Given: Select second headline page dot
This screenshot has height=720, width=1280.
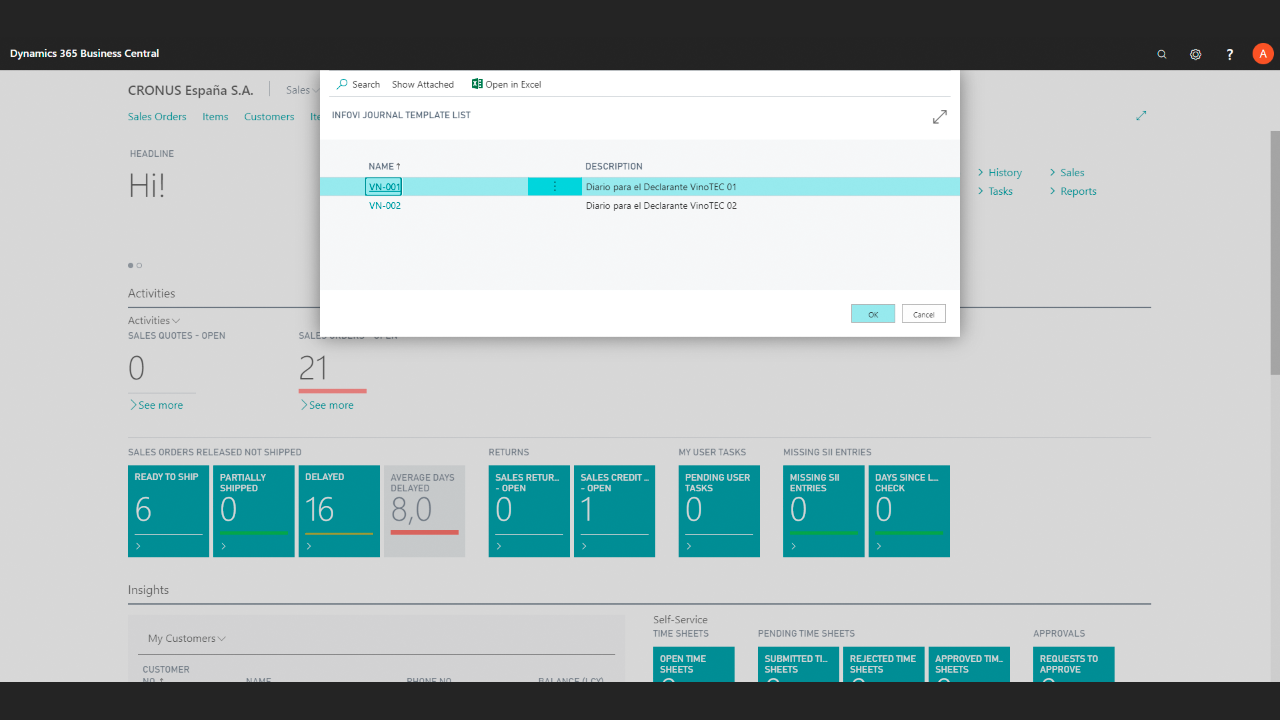Looking at the screenshot, I should [139, 265].
